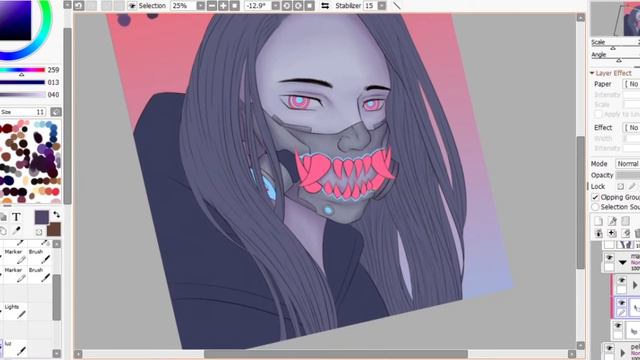The image size is (640, 360).
Task: Reset canvas rotation square button
Action: [x=309, y=6]
